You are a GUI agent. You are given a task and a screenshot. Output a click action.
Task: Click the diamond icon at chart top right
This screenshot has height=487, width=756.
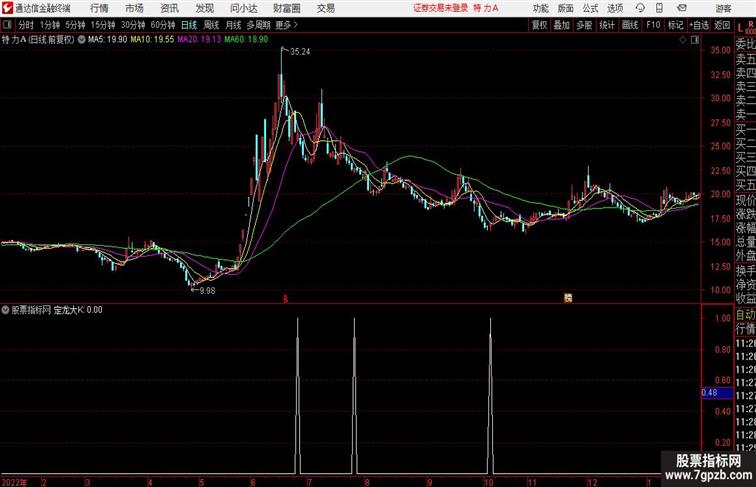(683, 40)
